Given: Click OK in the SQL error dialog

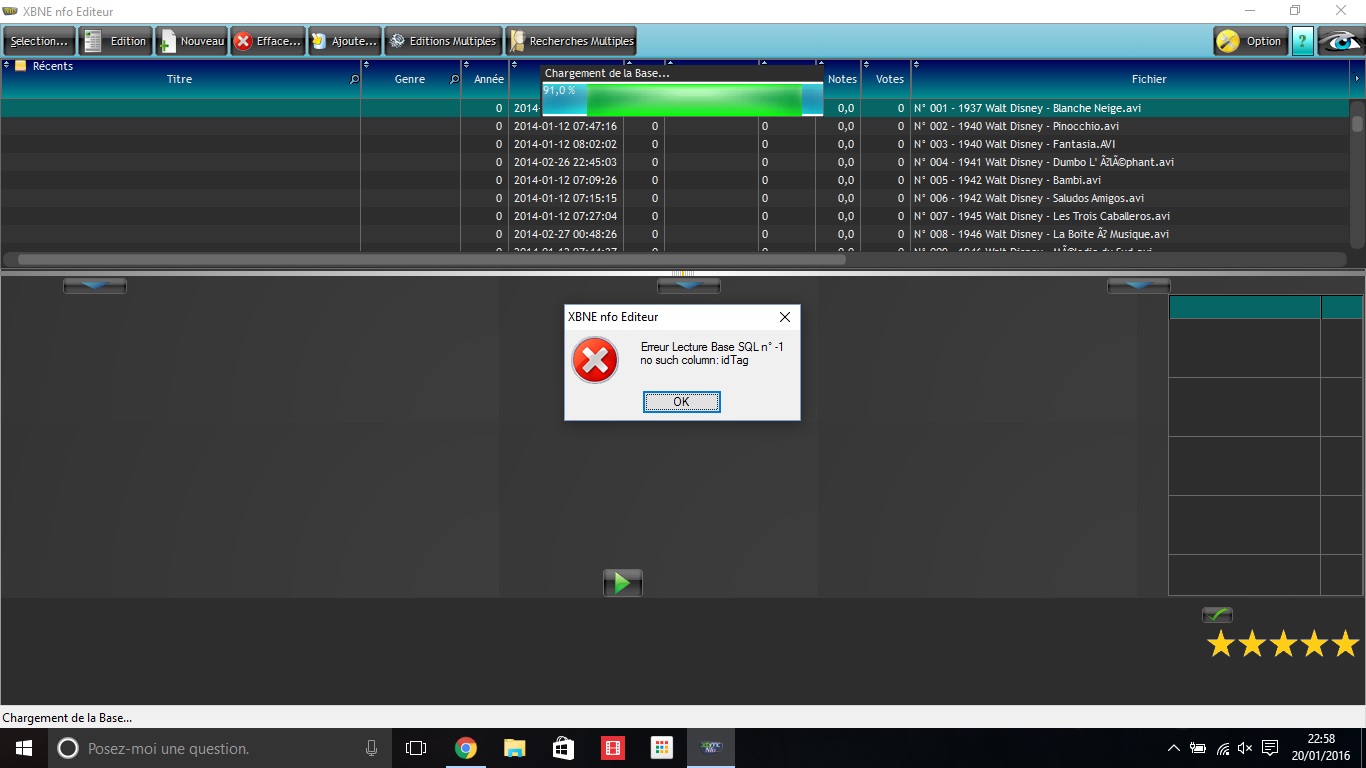Looking at the screenshot, I should [681, 402].
